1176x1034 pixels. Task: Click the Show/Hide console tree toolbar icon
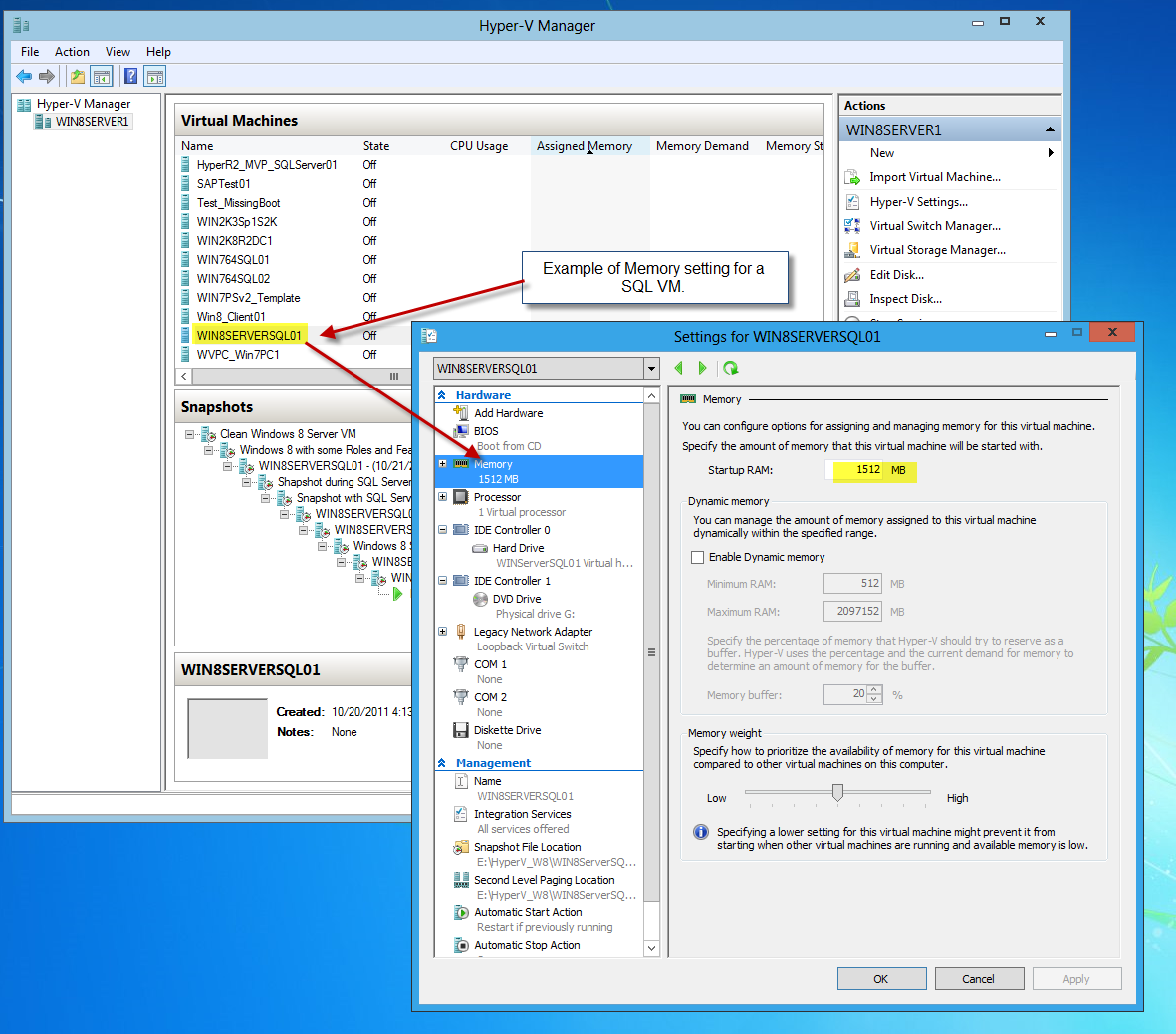102,76
